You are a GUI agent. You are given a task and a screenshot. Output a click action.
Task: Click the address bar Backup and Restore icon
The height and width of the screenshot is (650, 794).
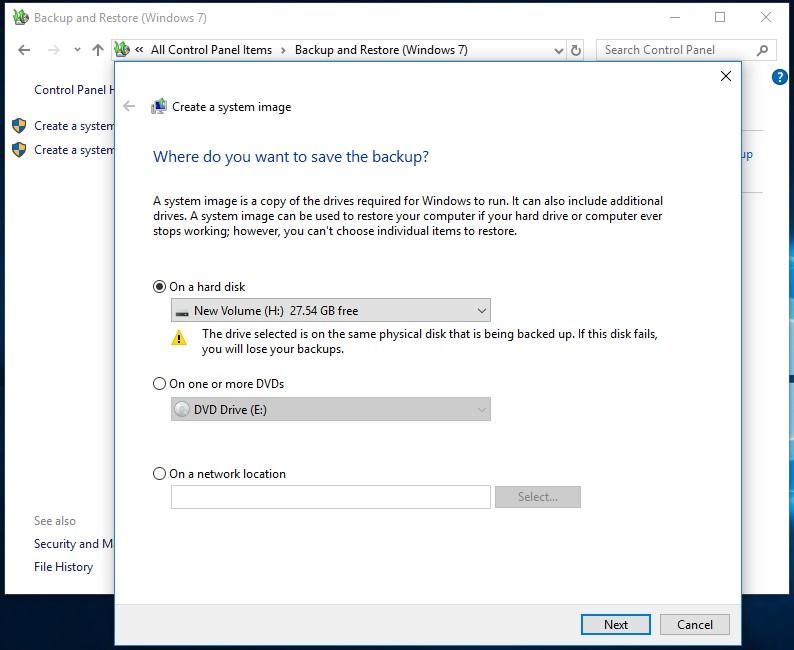[122, 49]
